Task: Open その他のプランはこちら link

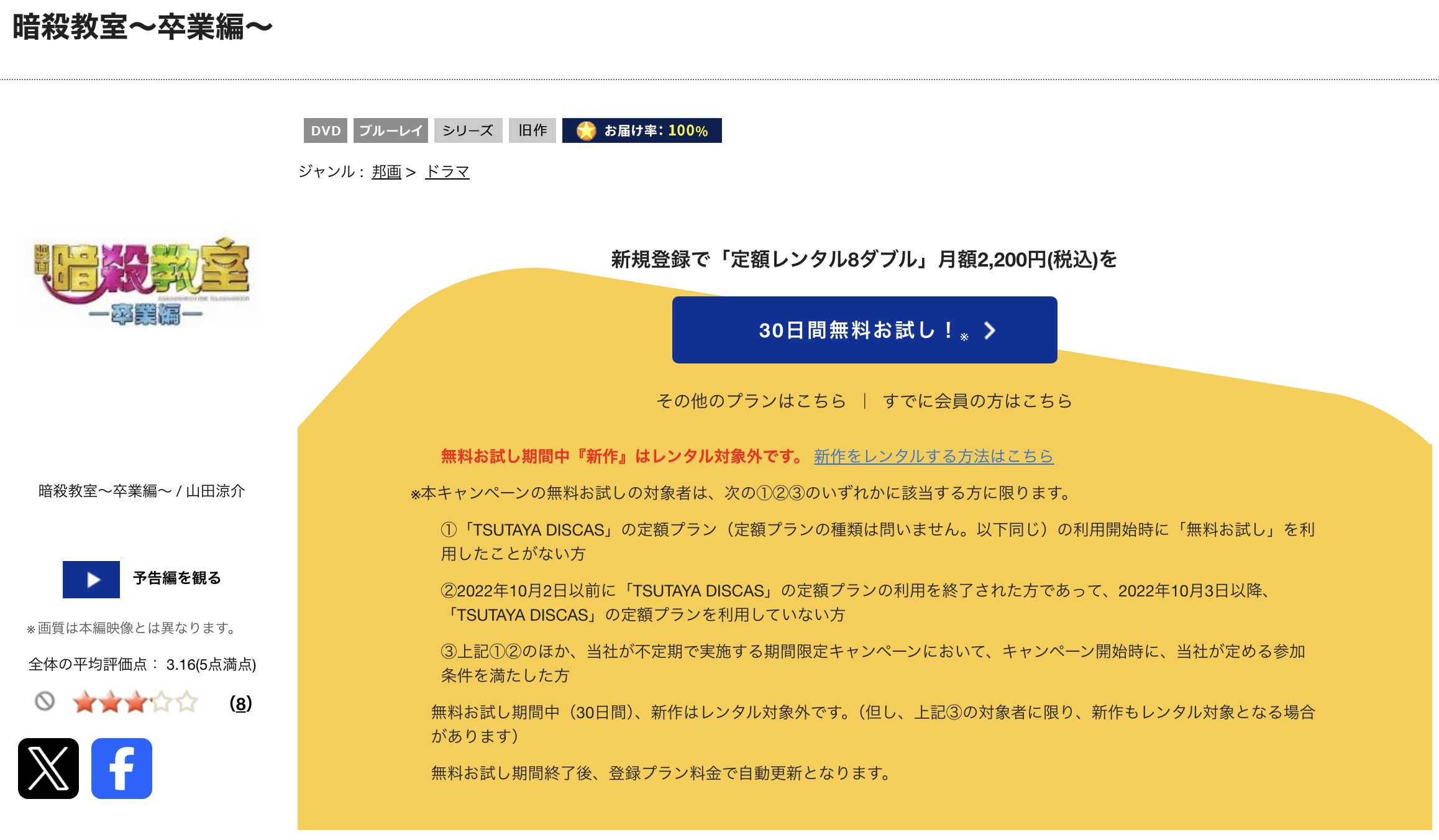Action: pos(751,401)
